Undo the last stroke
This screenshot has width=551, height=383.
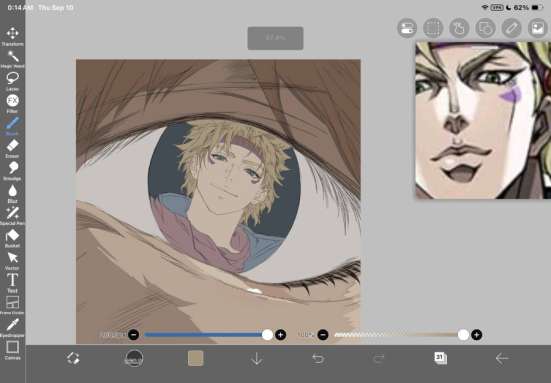318,358
